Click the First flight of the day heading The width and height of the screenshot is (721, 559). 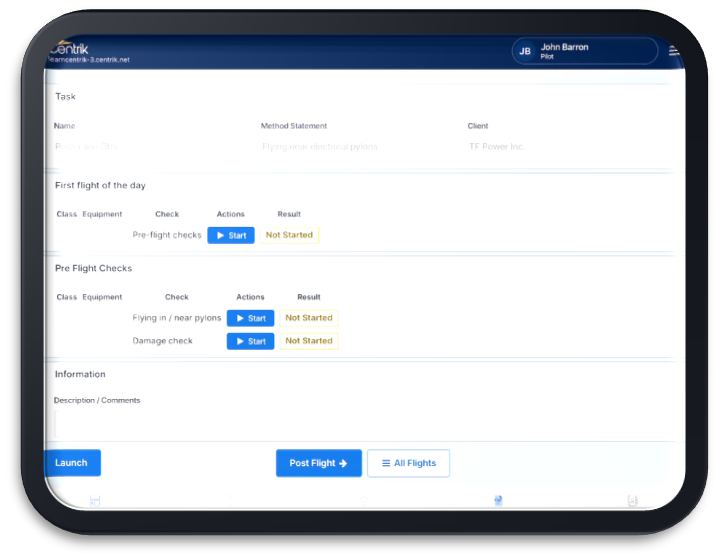[100, 185]
